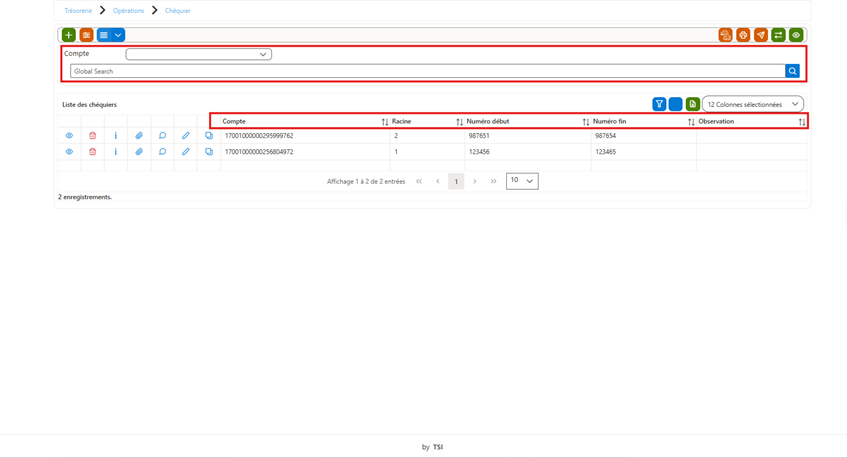Edit row 17001000000295999762 with pencil icon
Viewport: 847px width, 458px height.
185,136
